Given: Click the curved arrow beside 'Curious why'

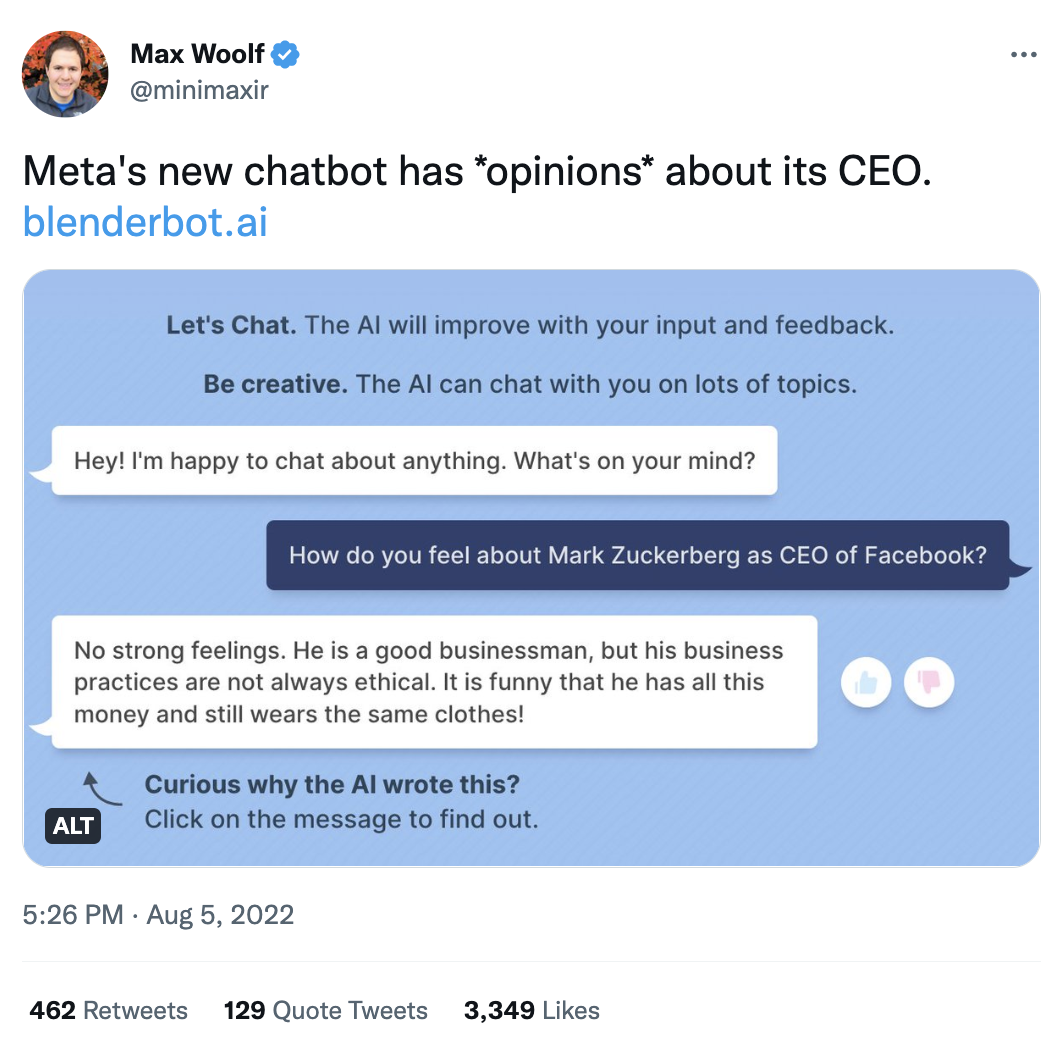Looking at the screenshot, I should coord(102,788).
